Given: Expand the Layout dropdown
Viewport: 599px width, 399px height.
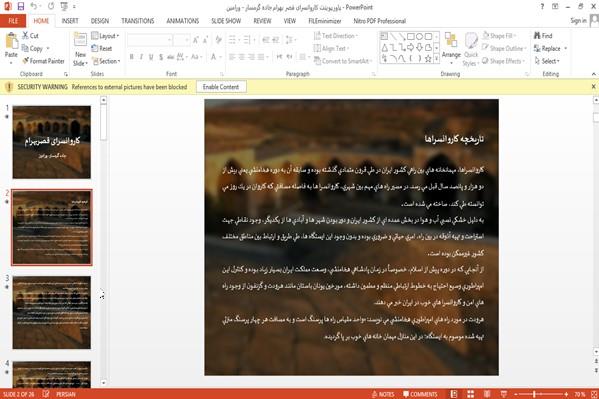Looking at the screenshot, I should pos(105,36).
